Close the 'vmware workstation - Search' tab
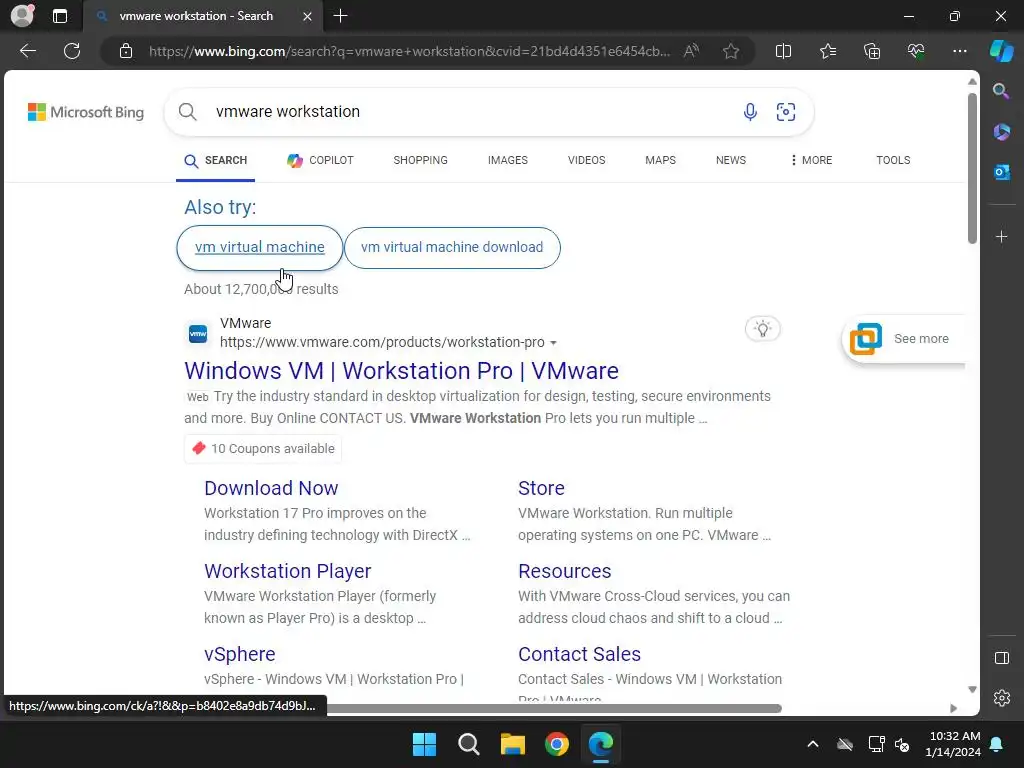The height and width of the screenshot is (768, 1024). pos(307,16)
